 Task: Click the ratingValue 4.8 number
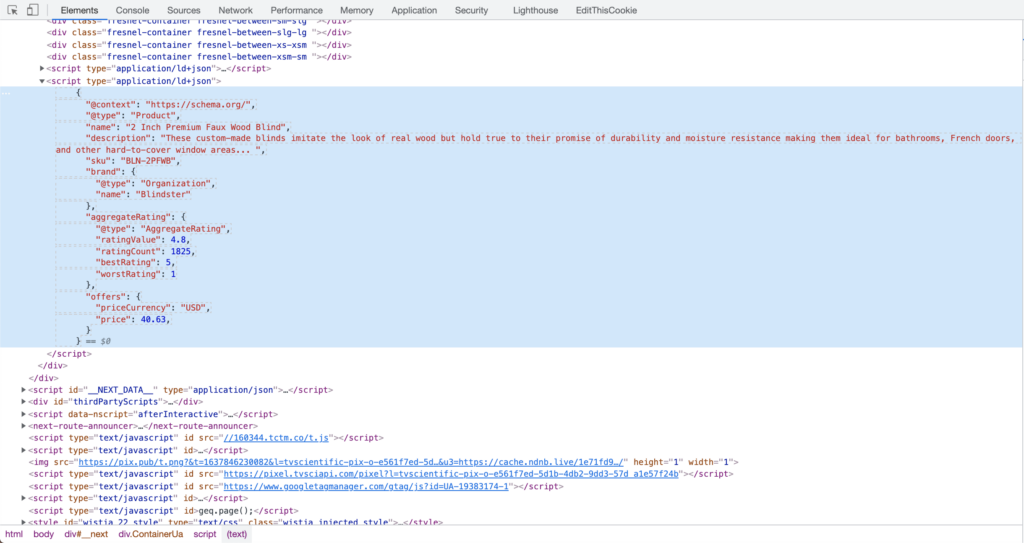tap(178, 240)
